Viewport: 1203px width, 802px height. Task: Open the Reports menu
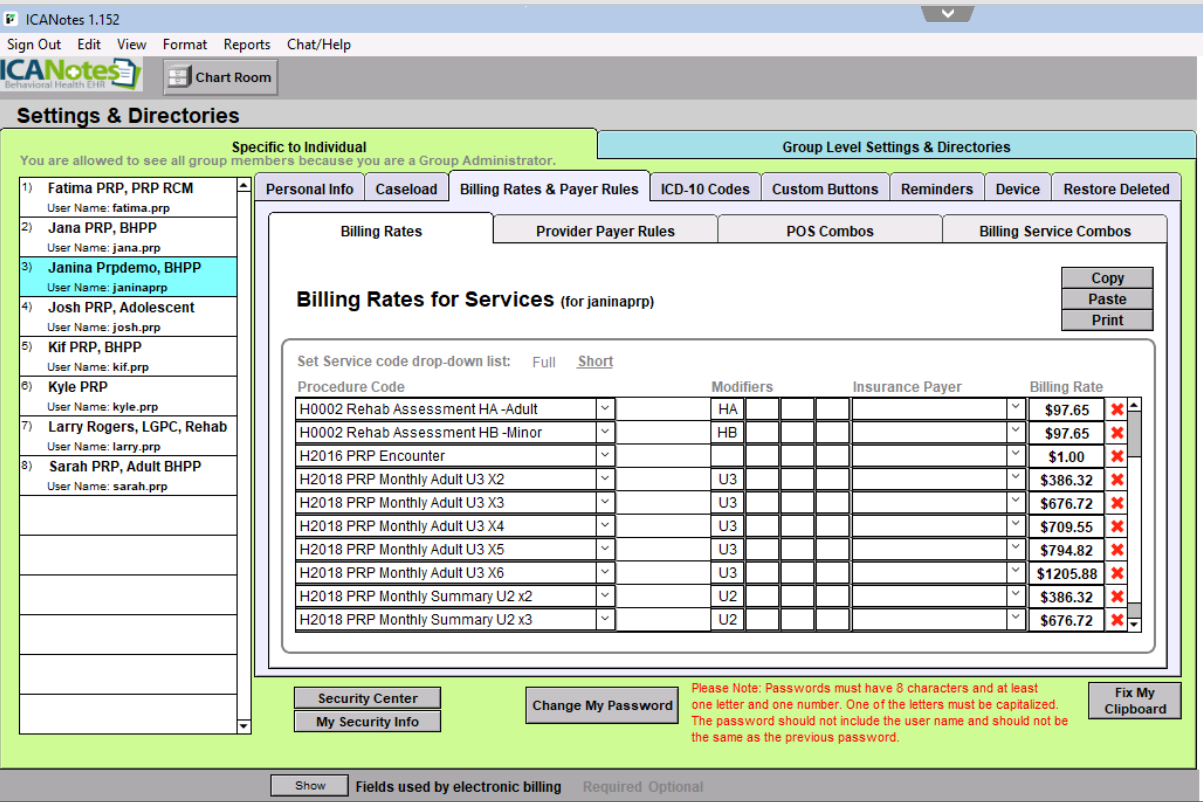[246, 44]
